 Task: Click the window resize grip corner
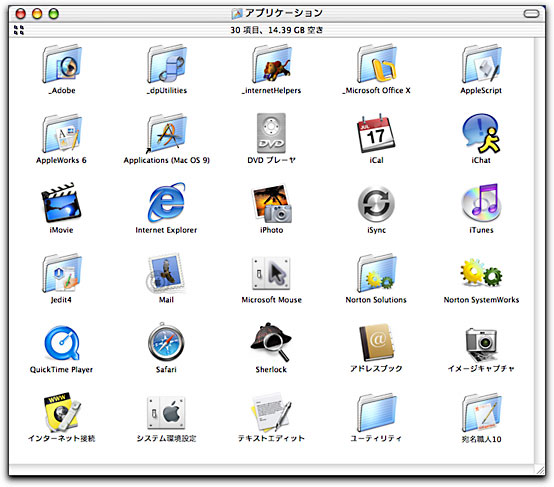[x=541, y=470]
